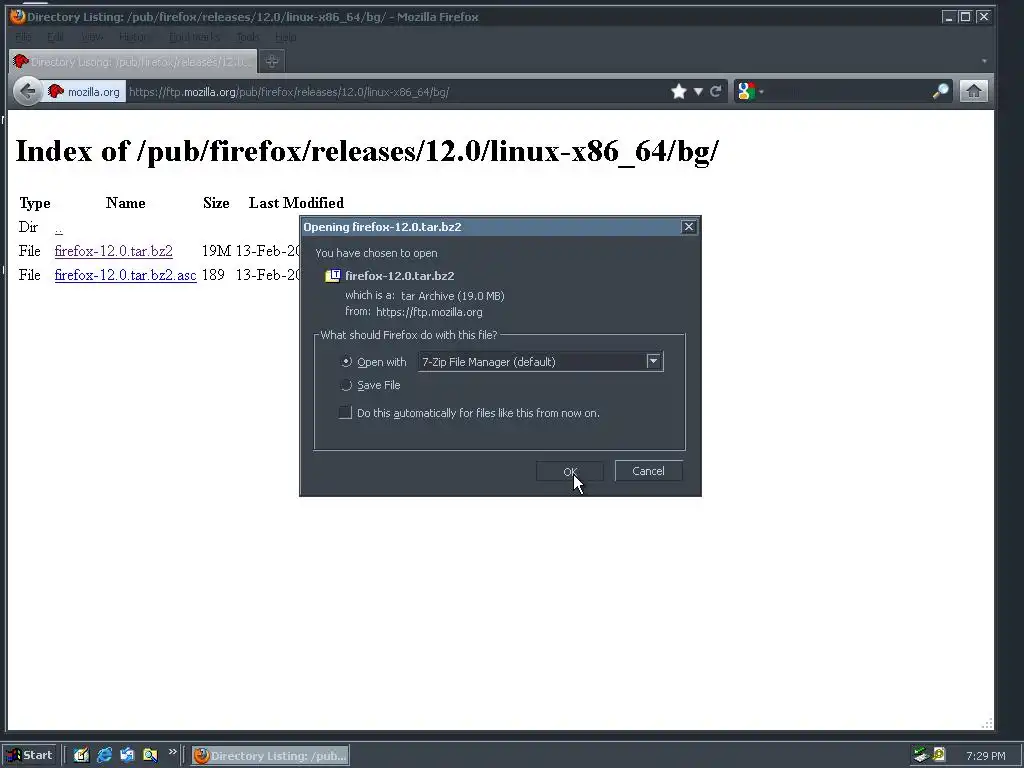Screen dimensions: 1024x768
Task: Enable 'Do this automatically' checkbox
Action: (x=345, y=412)
